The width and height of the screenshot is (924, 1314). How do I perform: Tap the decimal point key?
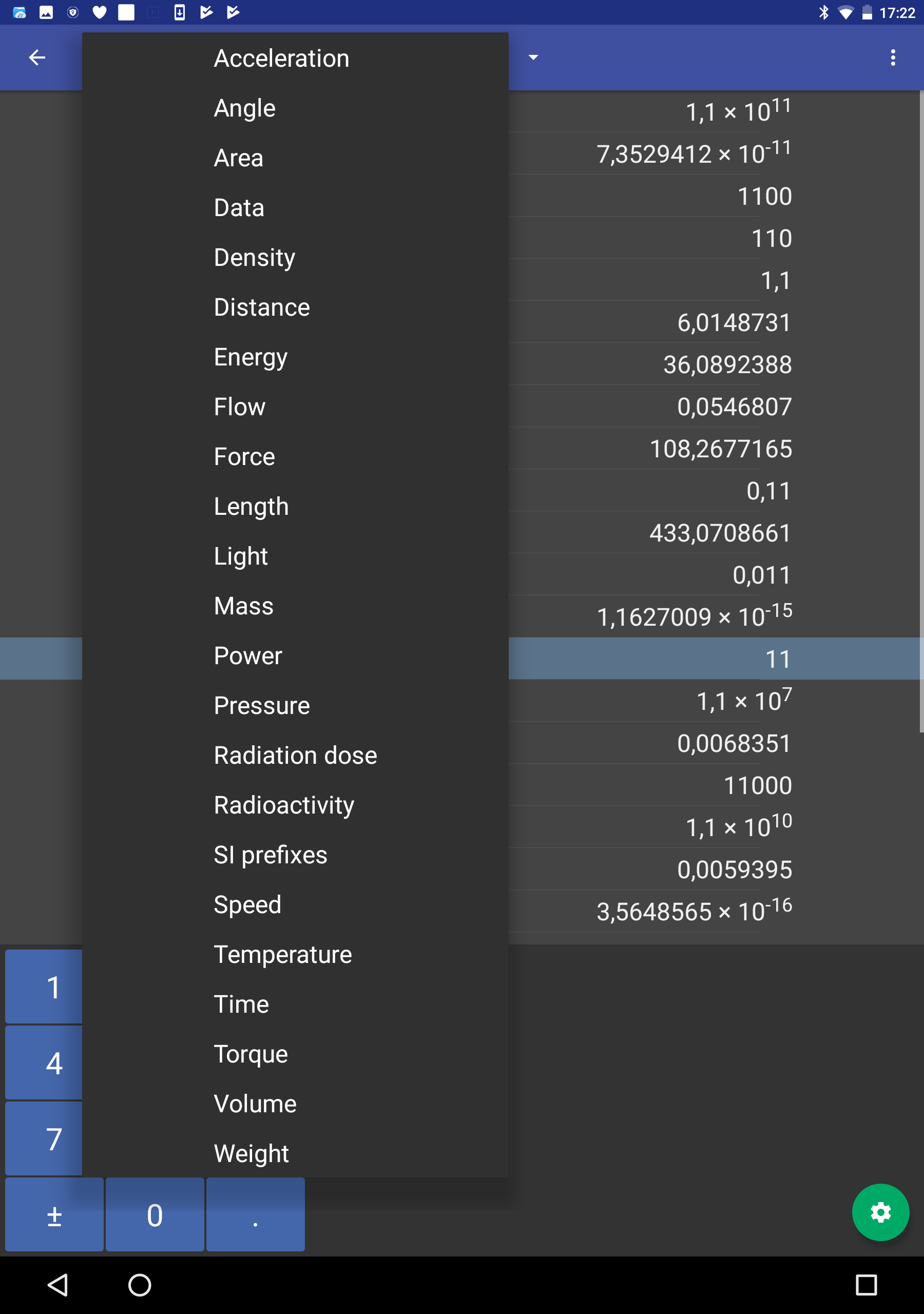tap(255, 1214)
